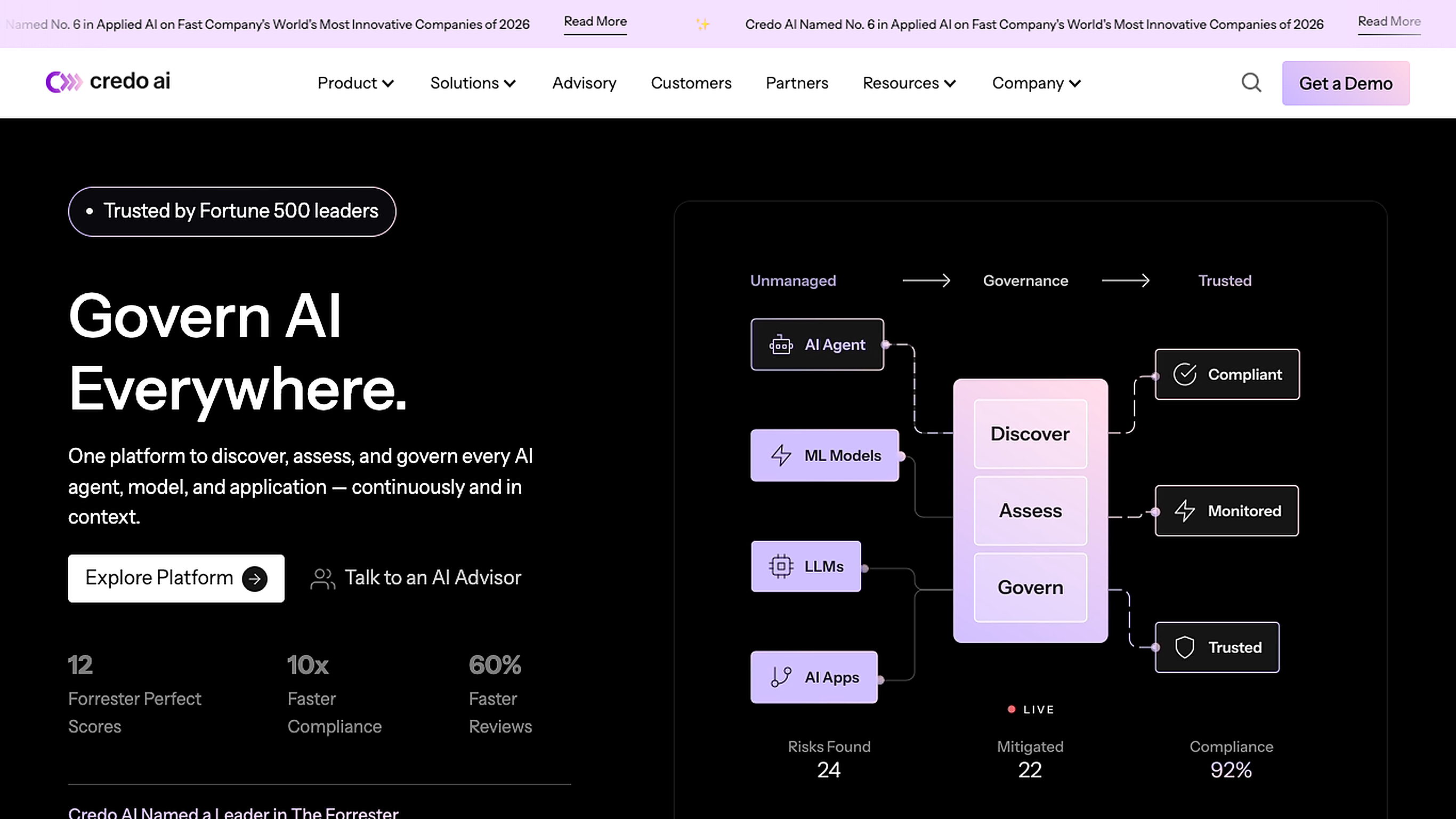The height and width of the screenshot is (819, 1456).
Task: Click the LIVE status label
Action: pyautogui.click(x=1038, y=709)
